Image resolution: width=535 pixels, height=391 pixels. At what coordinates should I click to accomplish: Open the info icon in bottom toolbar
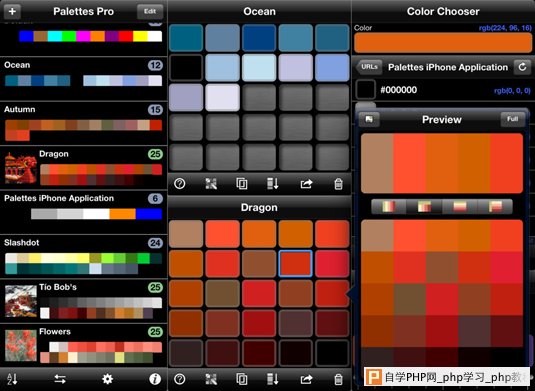155,379
